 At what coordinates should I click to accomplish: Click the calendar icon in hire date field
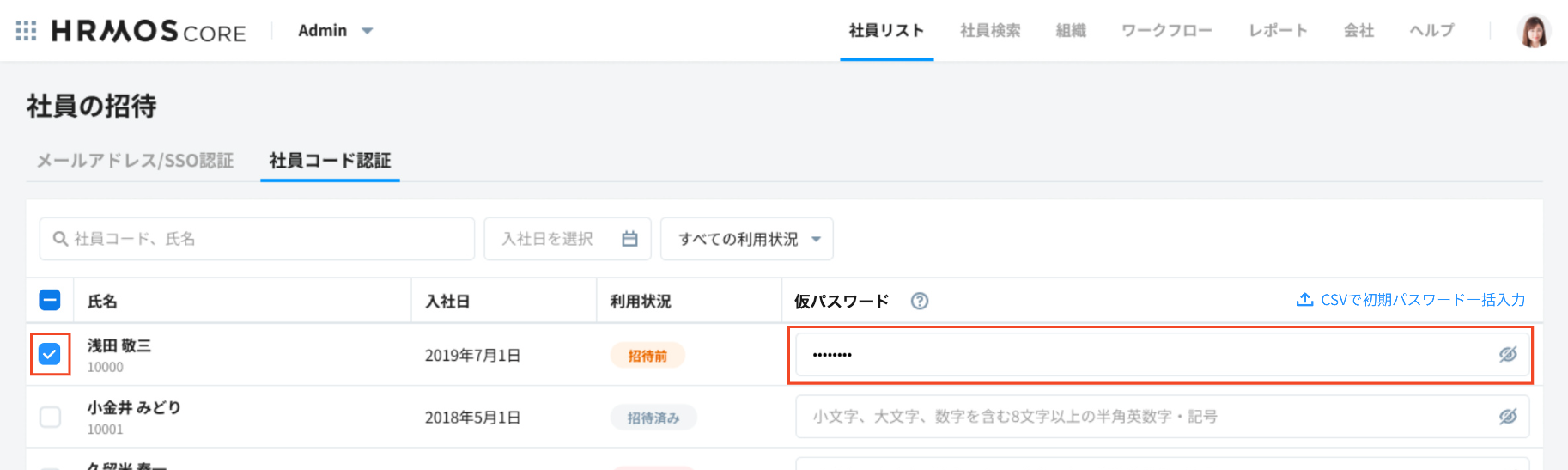pos(629,239)
